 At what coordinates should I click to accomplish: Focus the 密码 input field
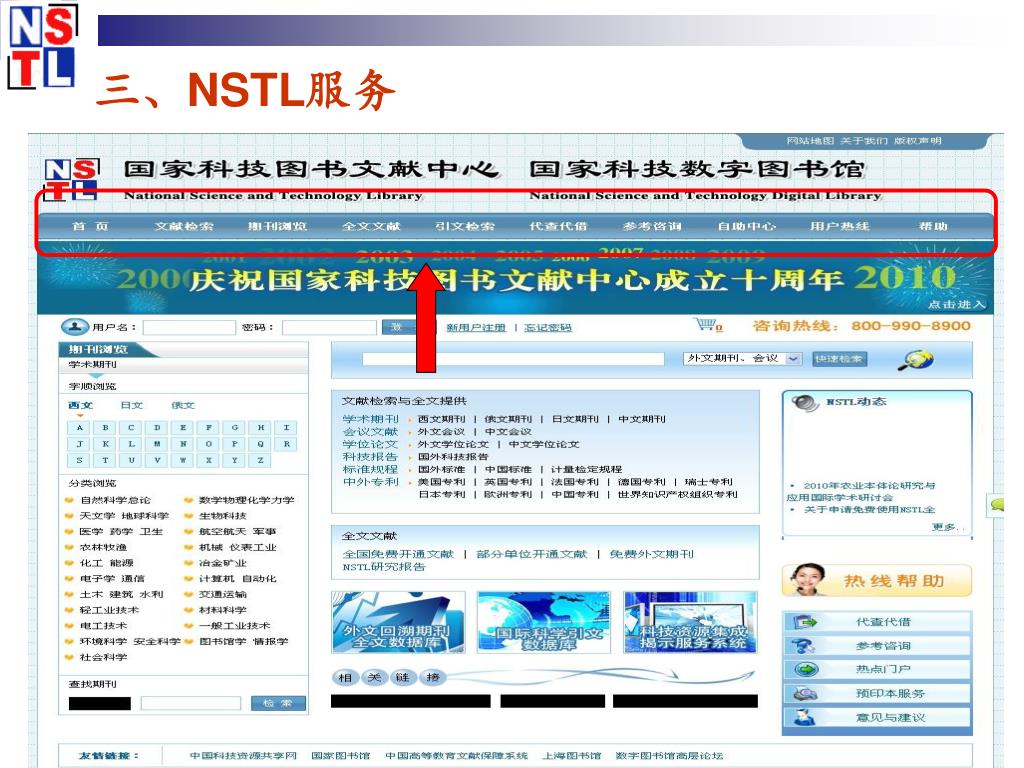[x=329, y=327]
